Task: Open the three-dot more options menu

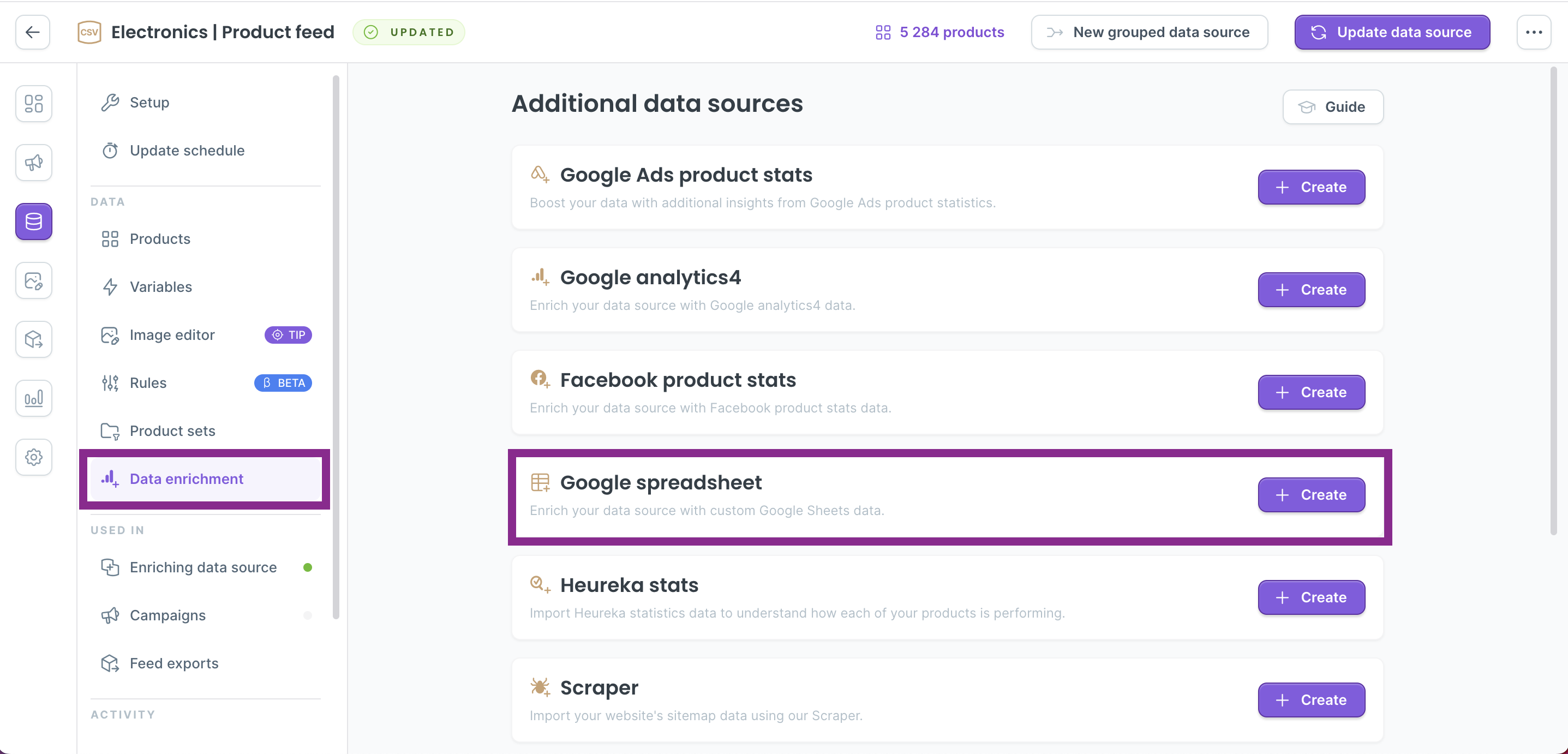Action: click(x=1533, y=32)
